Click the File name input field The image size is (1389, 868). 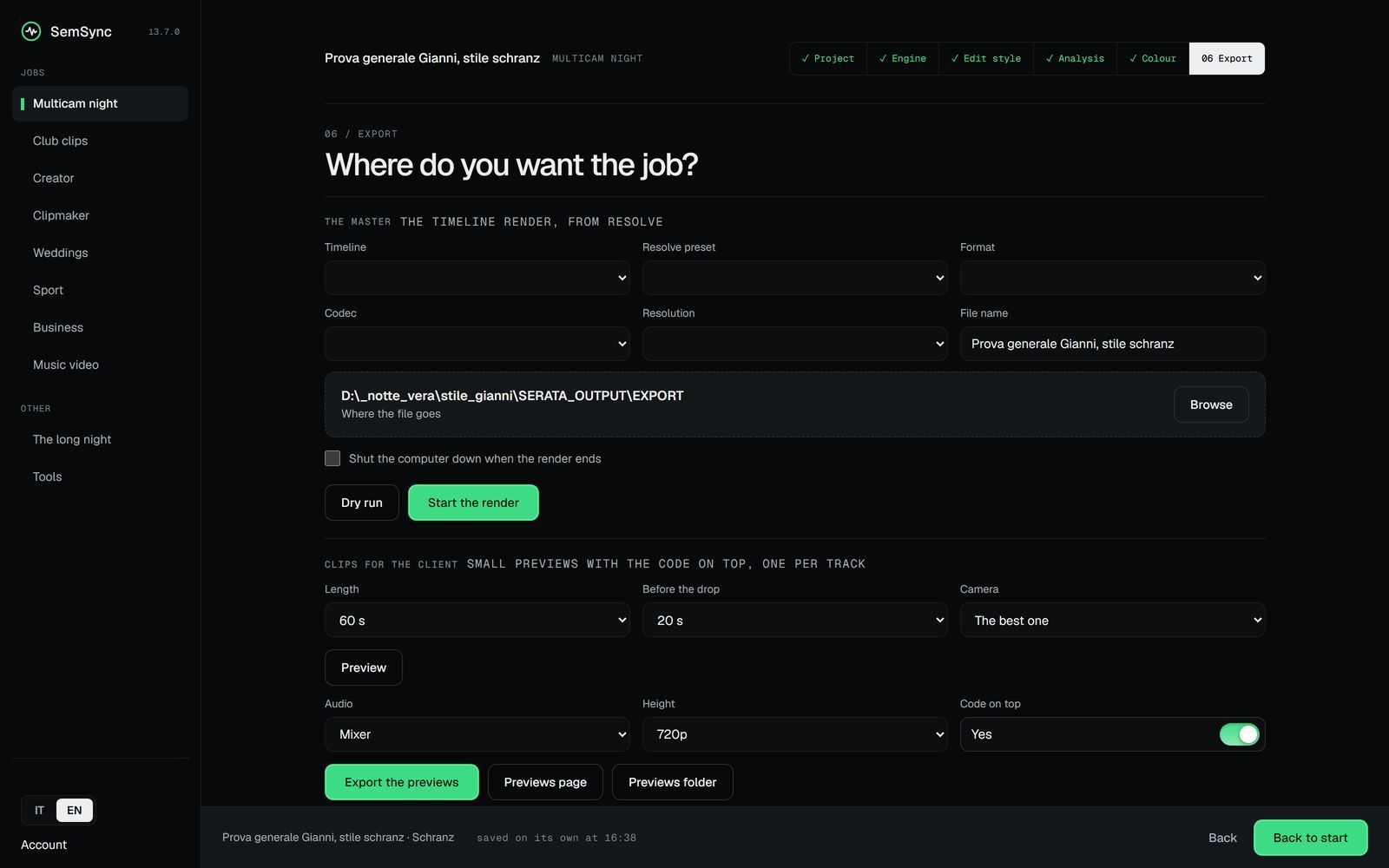click(x=1113, y=344)
